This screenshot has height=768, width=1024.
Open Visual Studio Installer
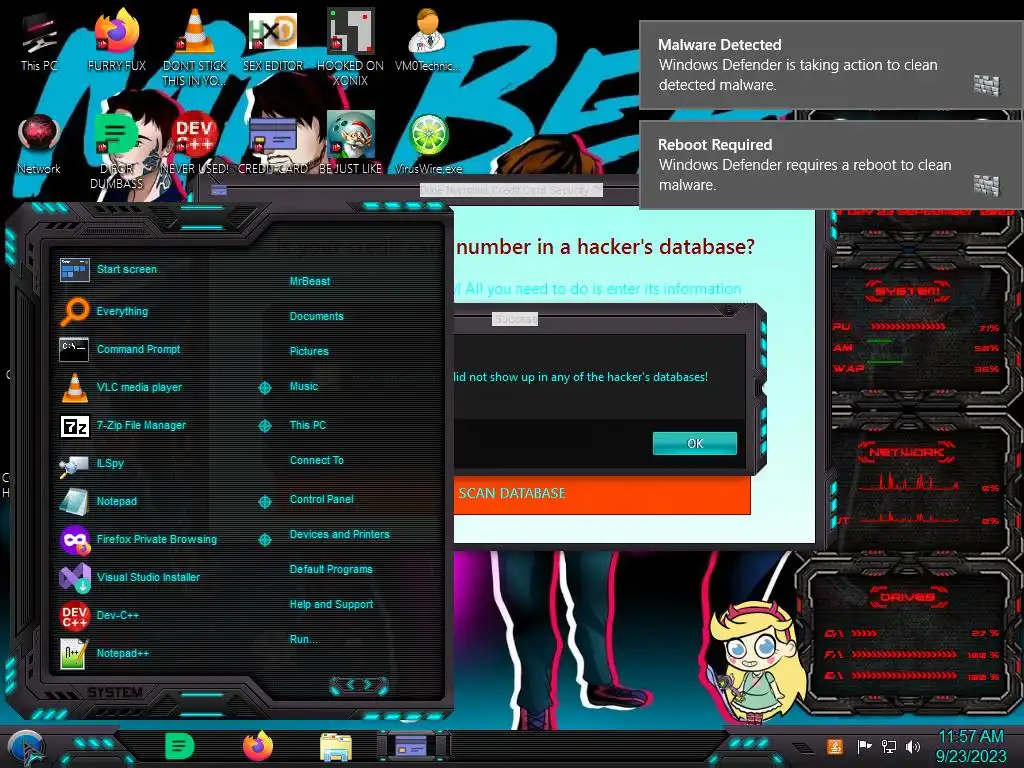coord(131,577)
